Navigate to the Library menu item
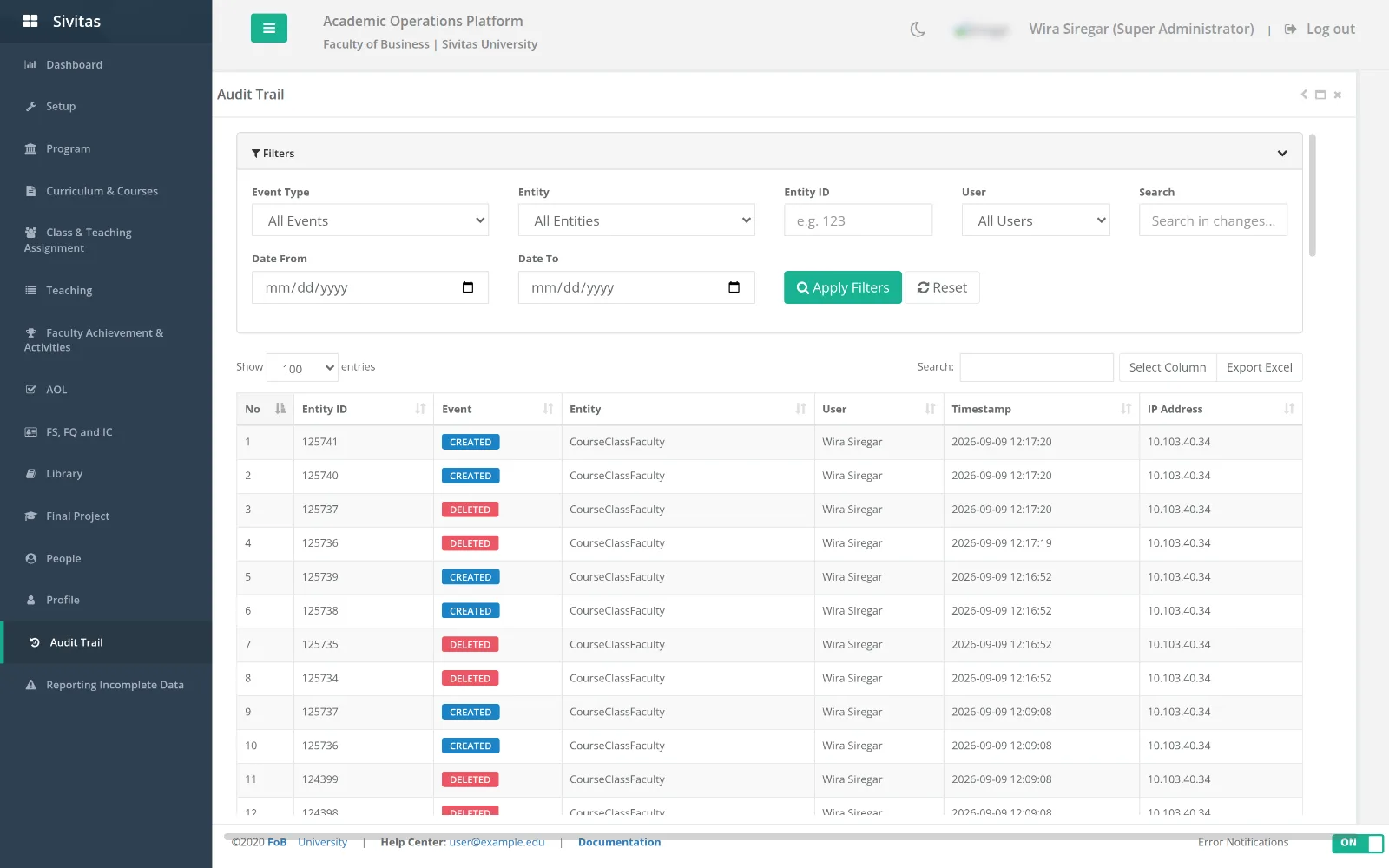Image resolution: width=1389 pixels, height=868 pixels. pos(106,474)
